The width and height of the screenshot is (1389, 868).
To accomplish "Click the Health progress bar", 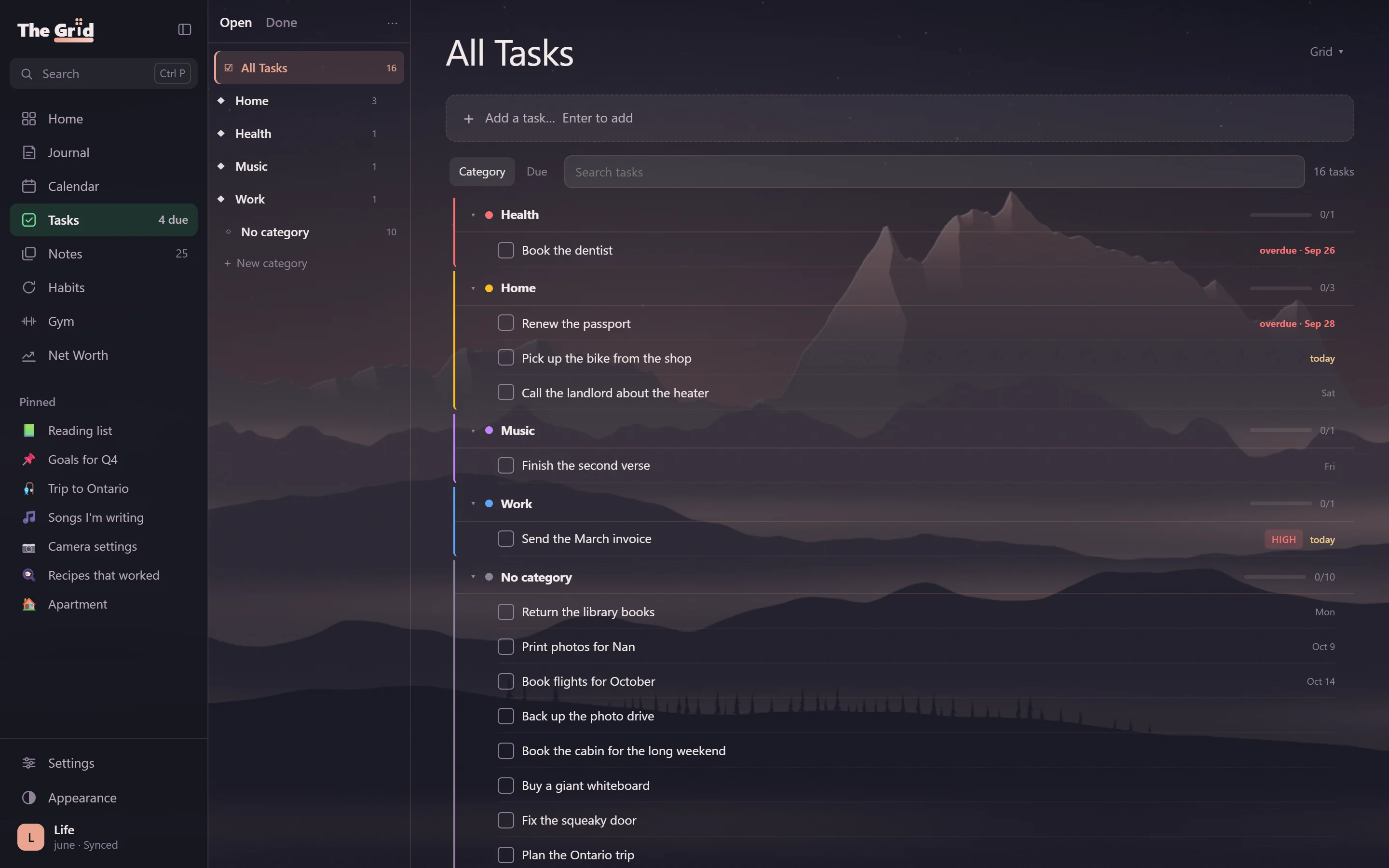I will coord(1280,215).
